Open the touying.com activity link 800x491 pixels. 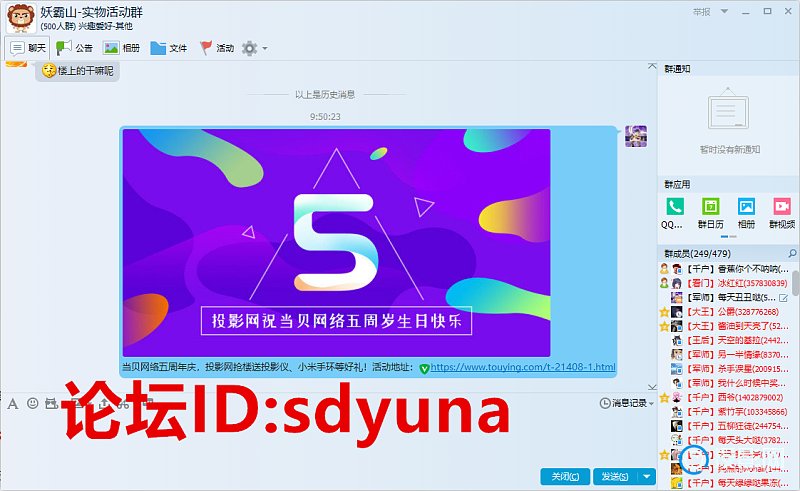[x=523, y=367]
